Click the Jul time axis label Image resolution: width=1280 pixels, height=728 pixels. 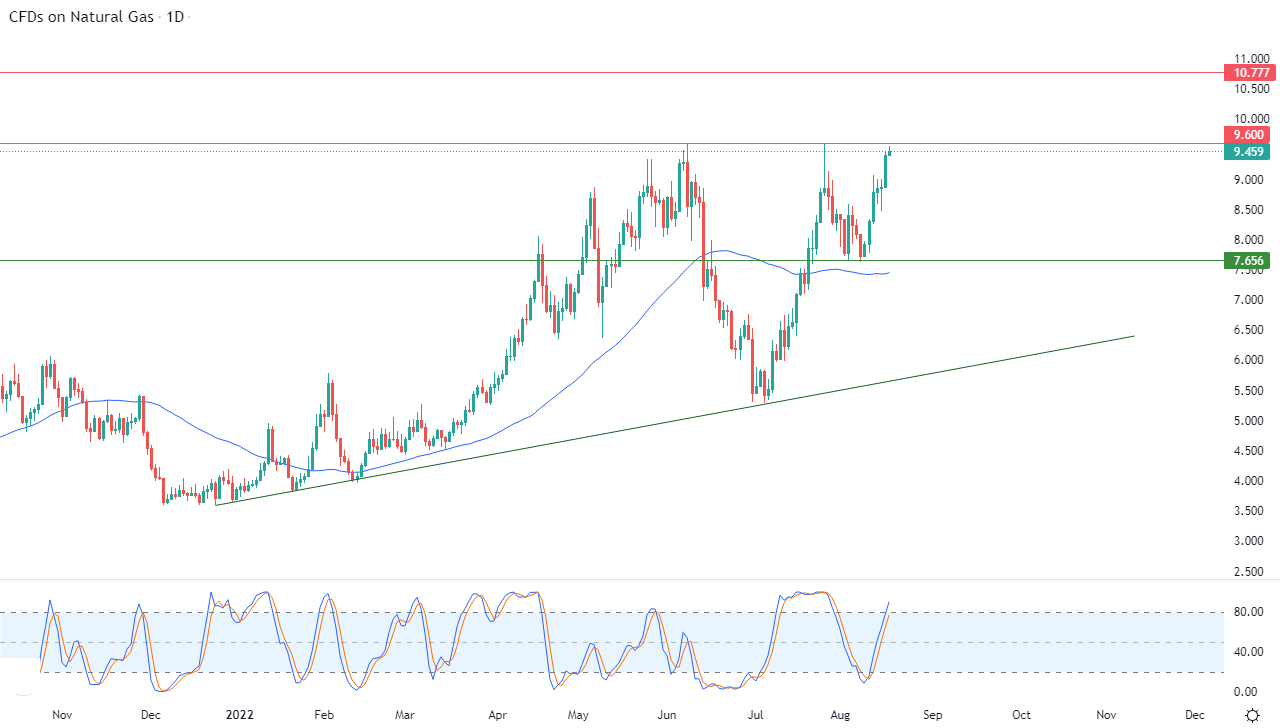click(x=757, y=715)
